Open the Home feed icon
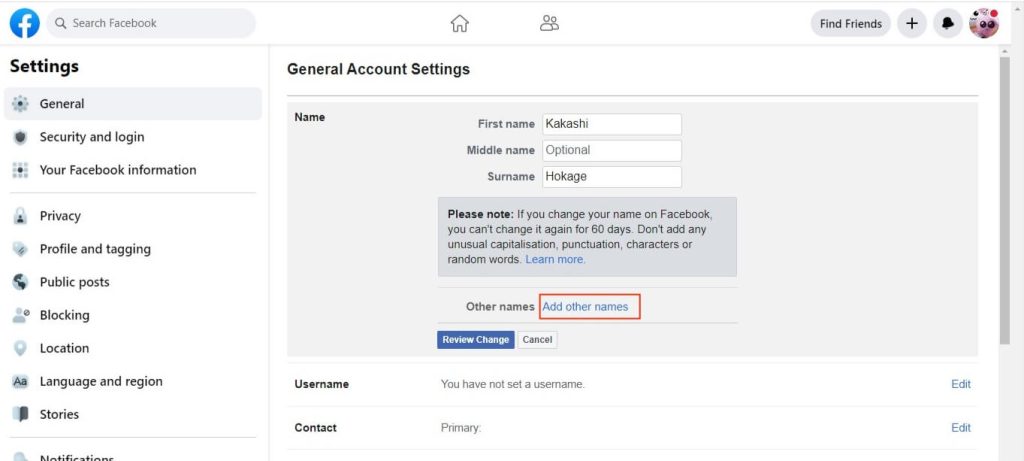1024x461 pixels. click(460, 24)
